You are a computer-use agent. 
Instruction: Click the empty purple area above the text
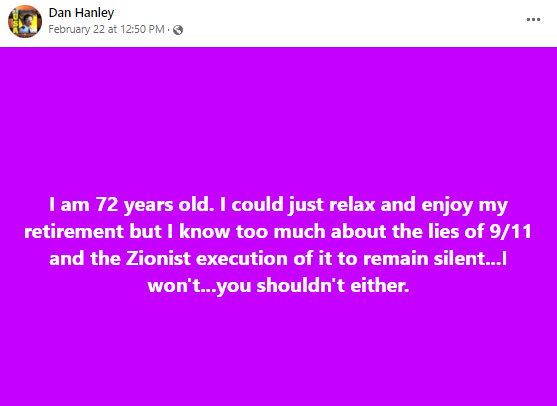[x=278, y=117]
